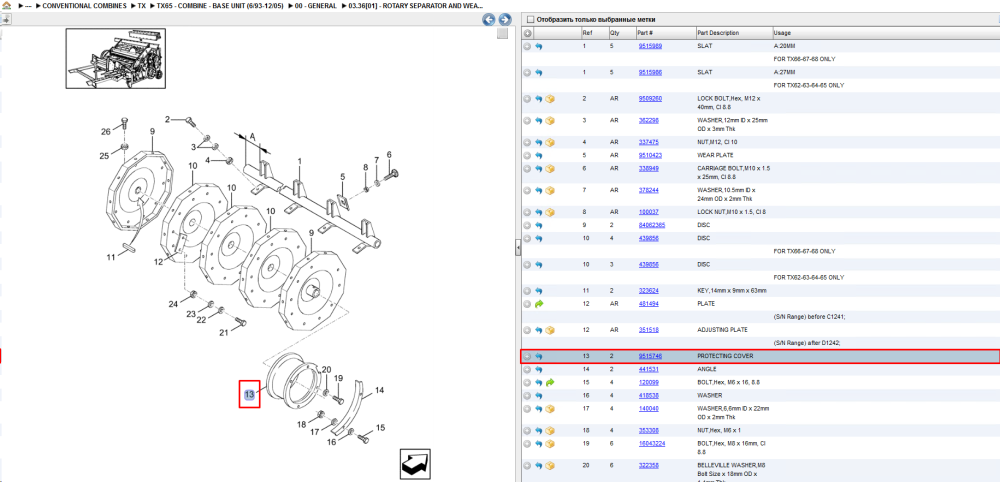Click box icon for LOCK NUT 180037
1000x482 pixels.
[550, 212]
